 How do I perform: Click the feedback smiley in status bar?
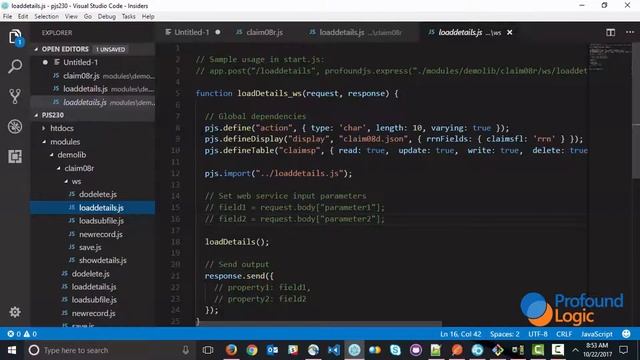pyautogui.click(x=626, y=334)
